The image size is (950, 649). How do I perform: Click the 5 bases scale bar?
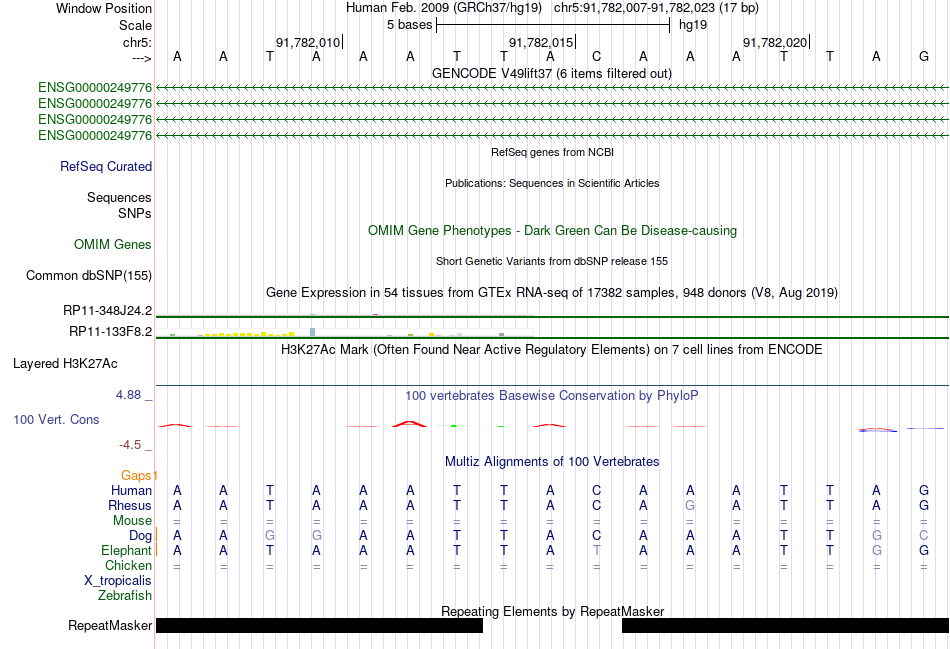(553, 25)
